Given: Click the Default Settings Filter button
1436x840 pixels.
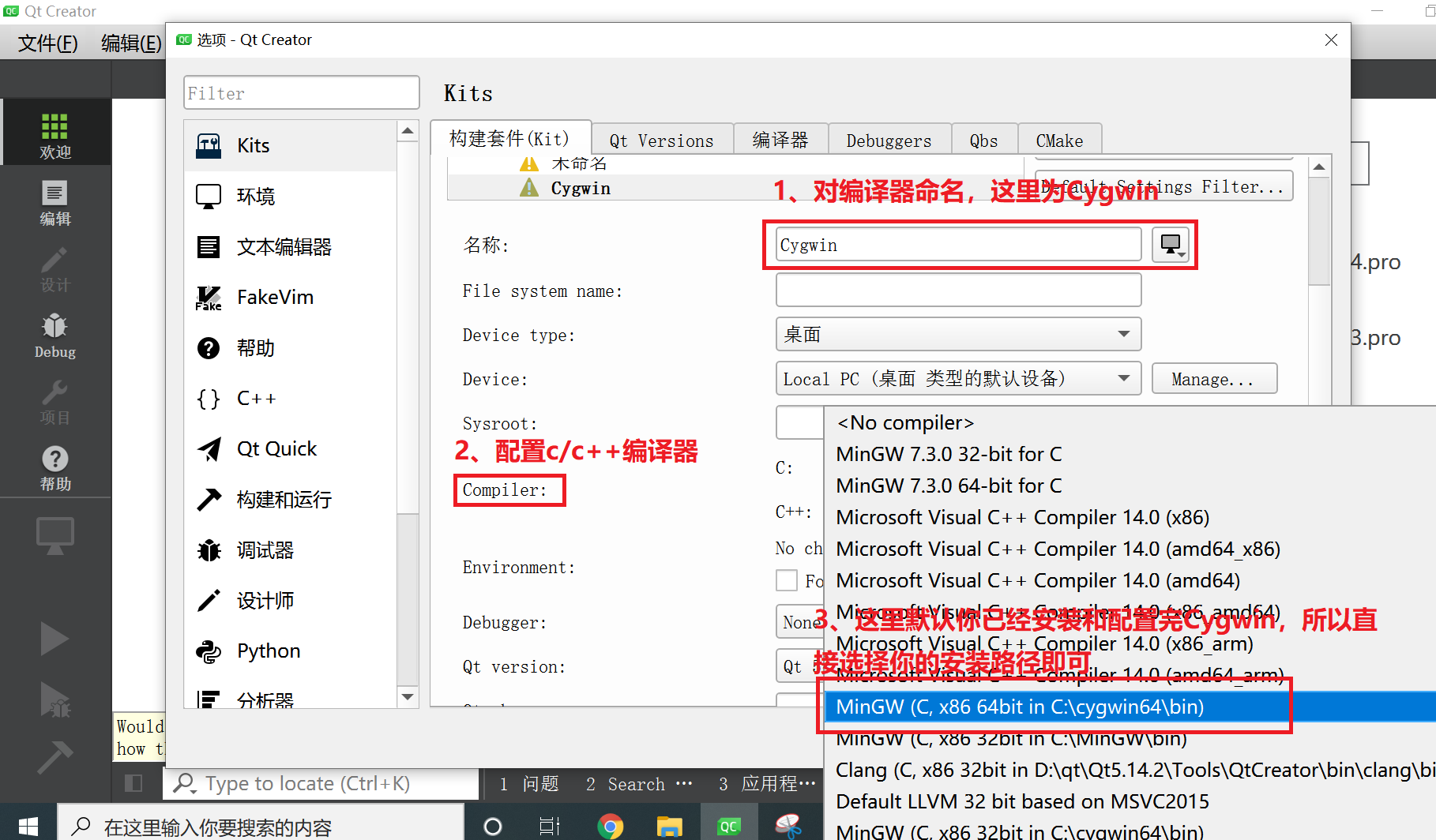Looking at the screenshot, I should pyautogui.click(x=1163, y=186).
